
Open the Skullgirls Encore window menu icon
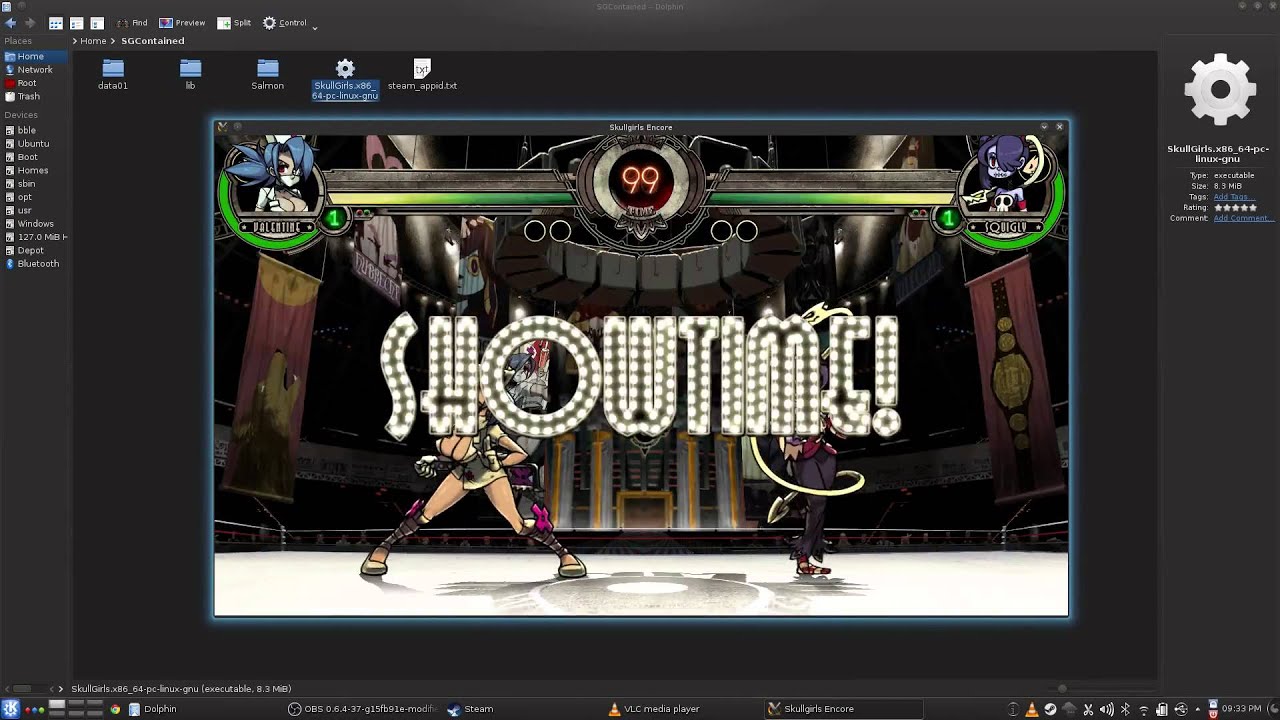pos(222,127)
